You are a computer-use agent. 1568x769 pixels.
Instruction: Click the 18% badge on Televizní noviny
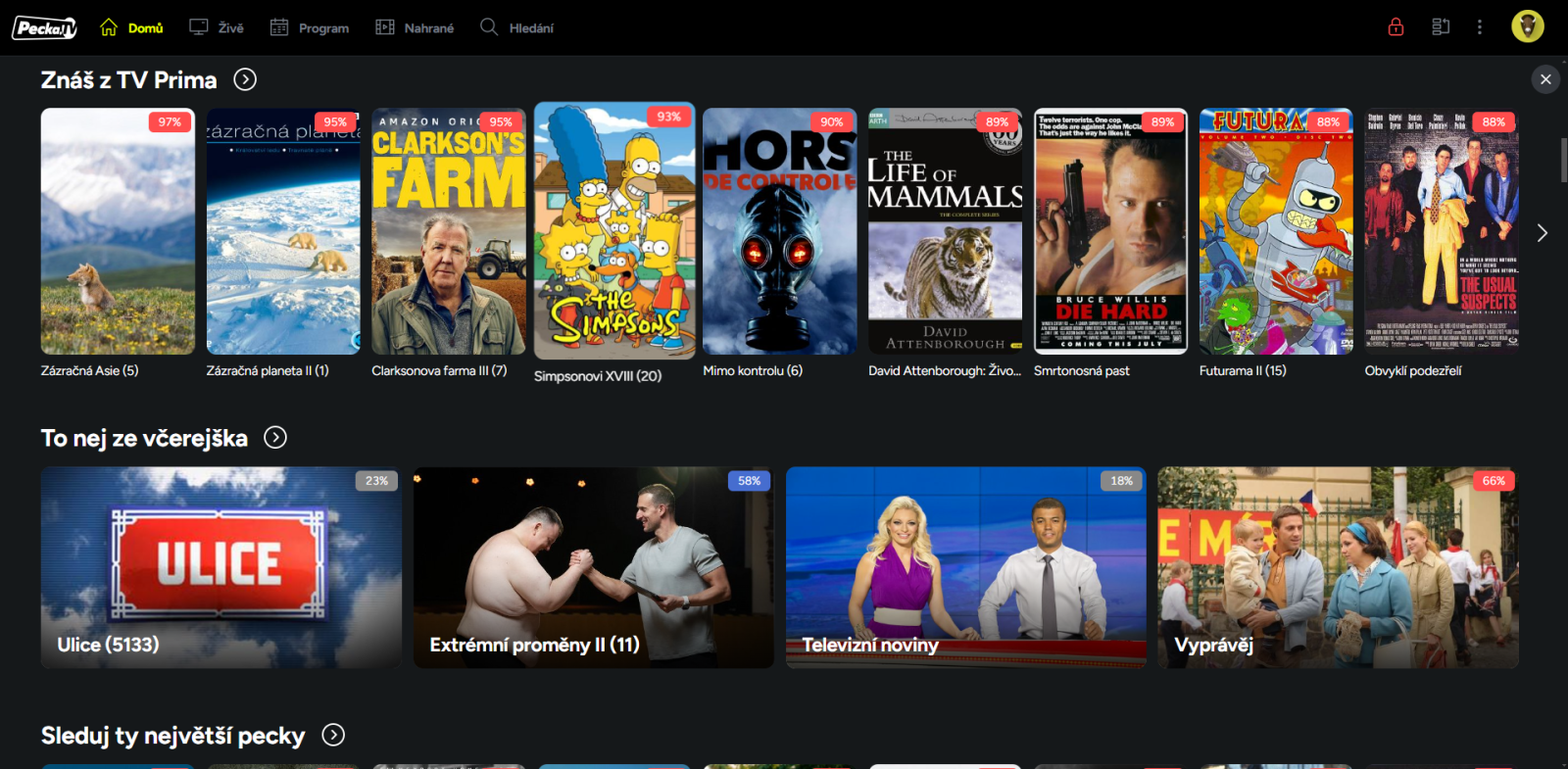coord(1121,481)
